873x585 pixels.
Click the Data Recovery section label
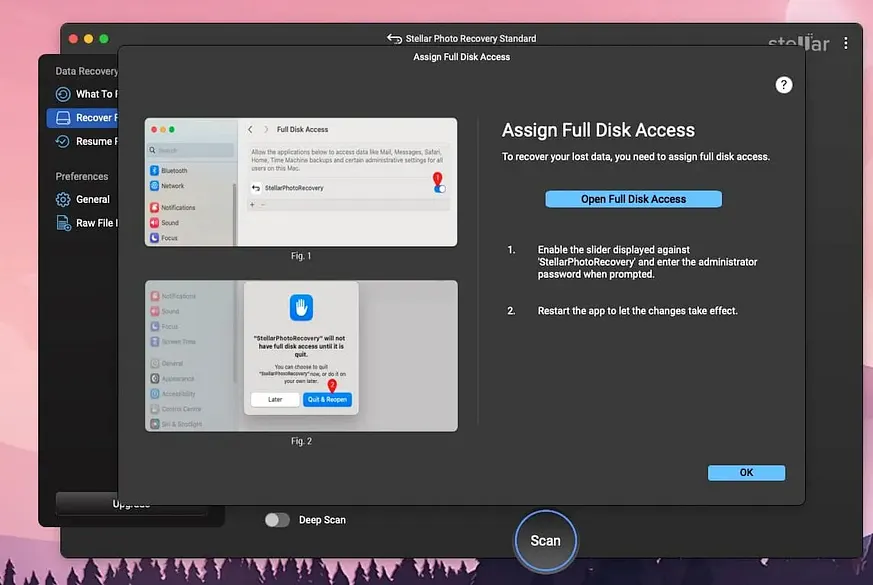[x=86, y=71]
